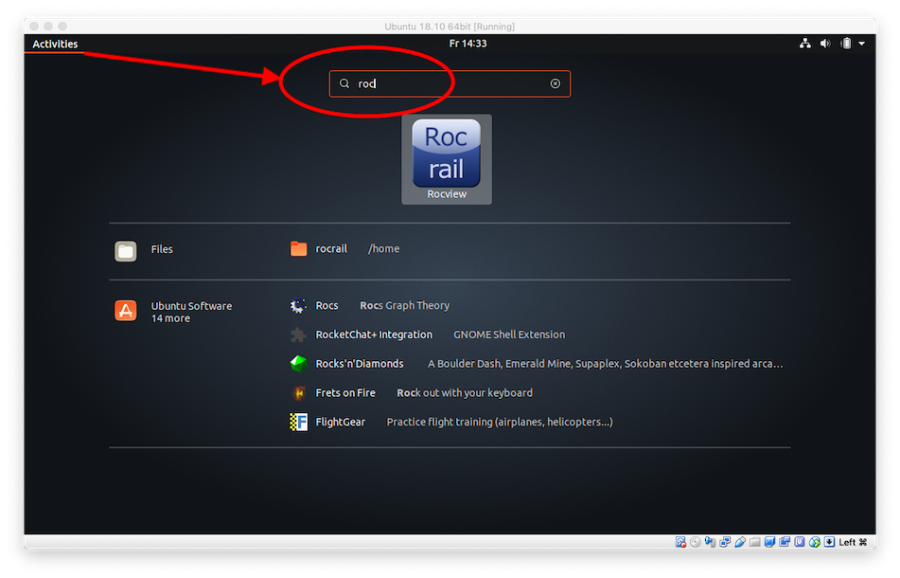Click the Frets on Fire icon
This screenshot has height=578, width=900.
298,393
